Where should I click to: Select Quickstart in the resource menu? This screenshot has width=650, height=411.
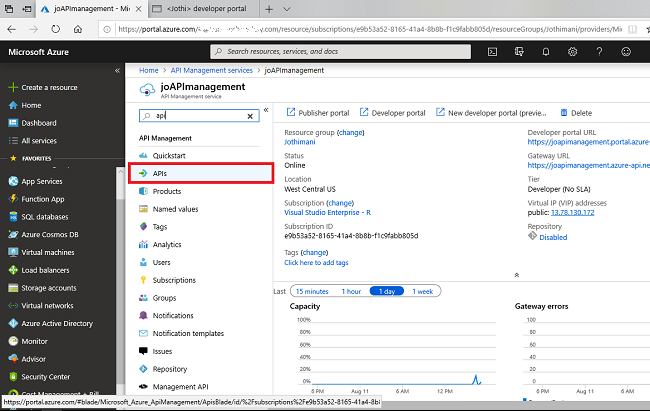162,156
